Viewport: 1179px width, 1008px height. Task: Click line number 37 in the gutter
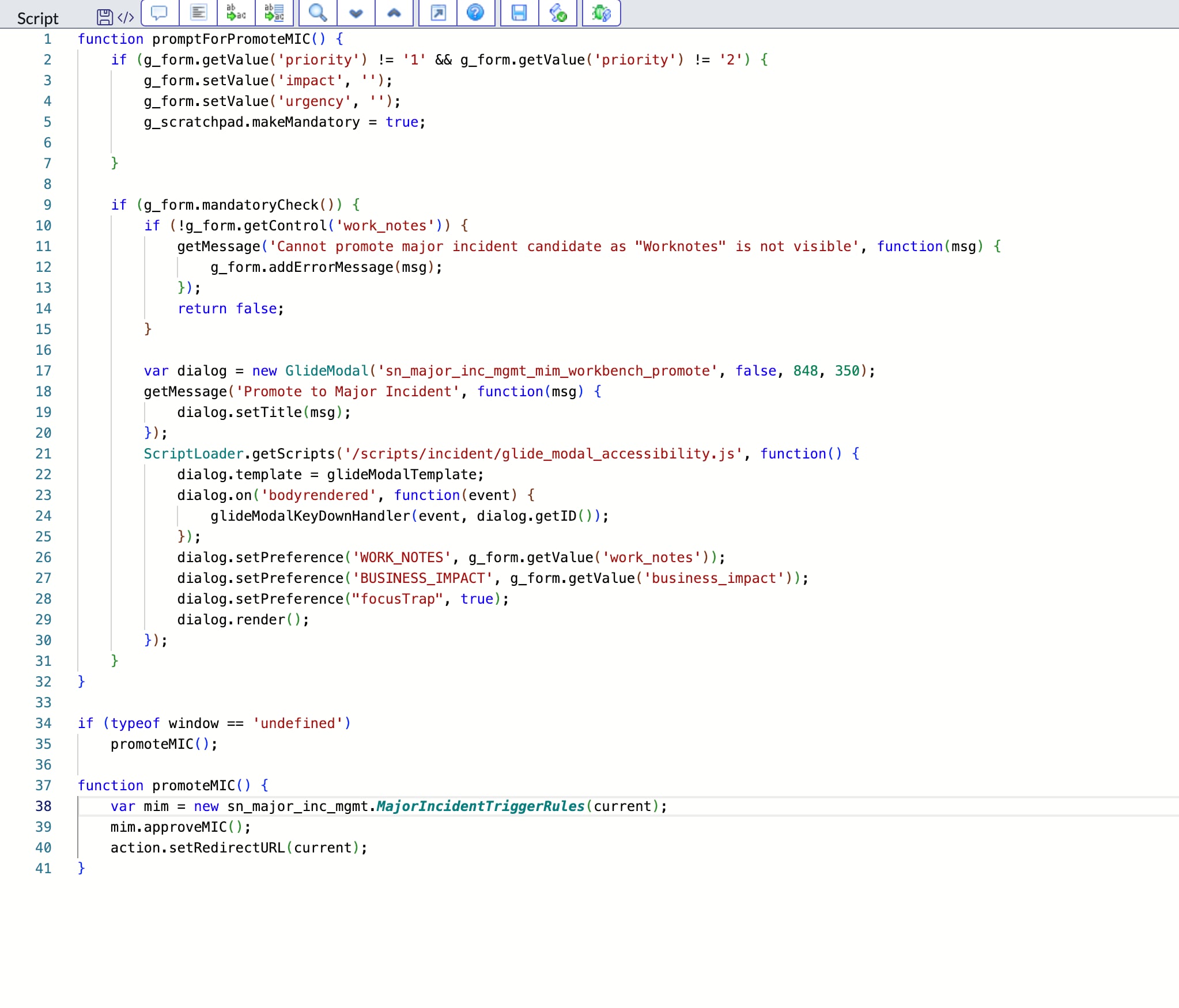pyautogui.click(x=43, y=785)
